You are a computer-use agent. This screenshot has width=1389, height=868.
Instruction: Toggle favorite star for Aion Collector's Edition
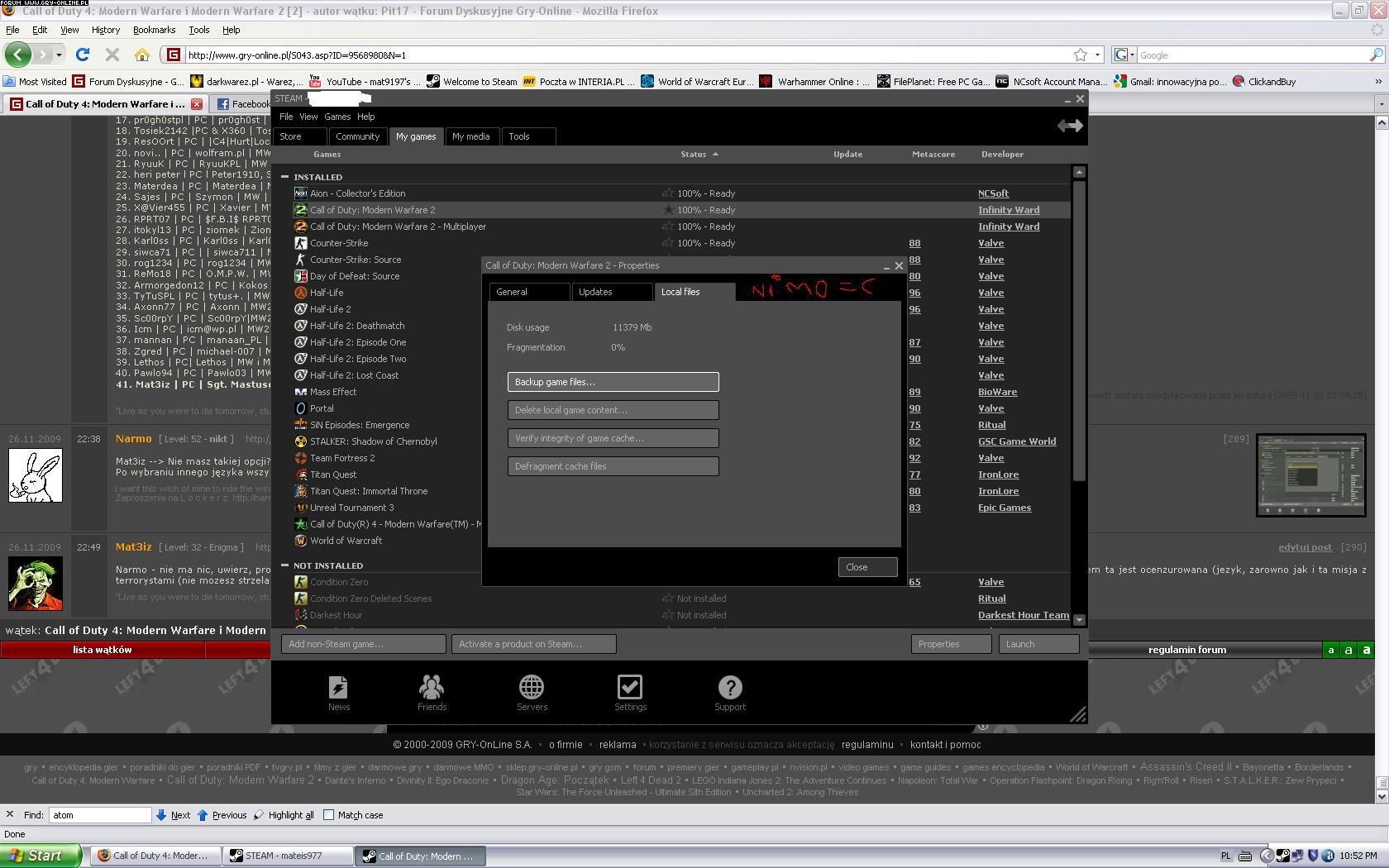click(667, 193)
